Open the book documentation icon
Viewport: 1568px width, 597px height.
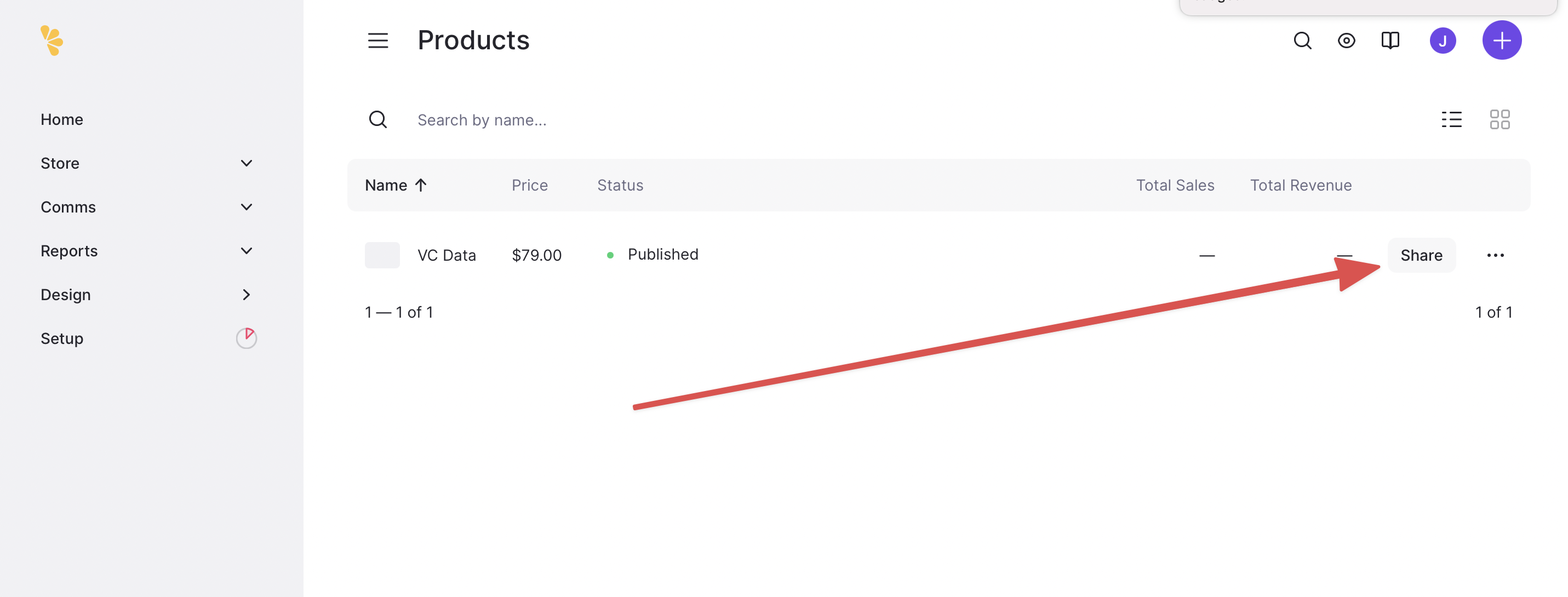(x=1389, y=41)
